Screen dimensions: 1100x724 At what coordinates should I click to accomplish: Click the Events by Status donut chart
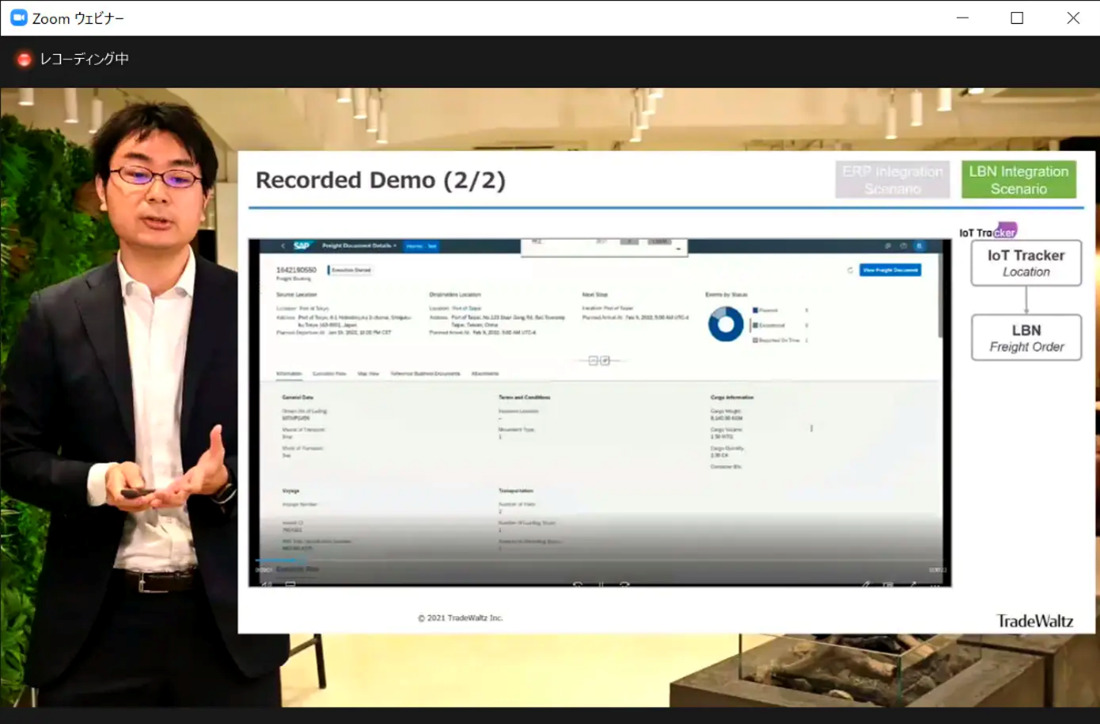pyautogui.click(x=725, y=324)
